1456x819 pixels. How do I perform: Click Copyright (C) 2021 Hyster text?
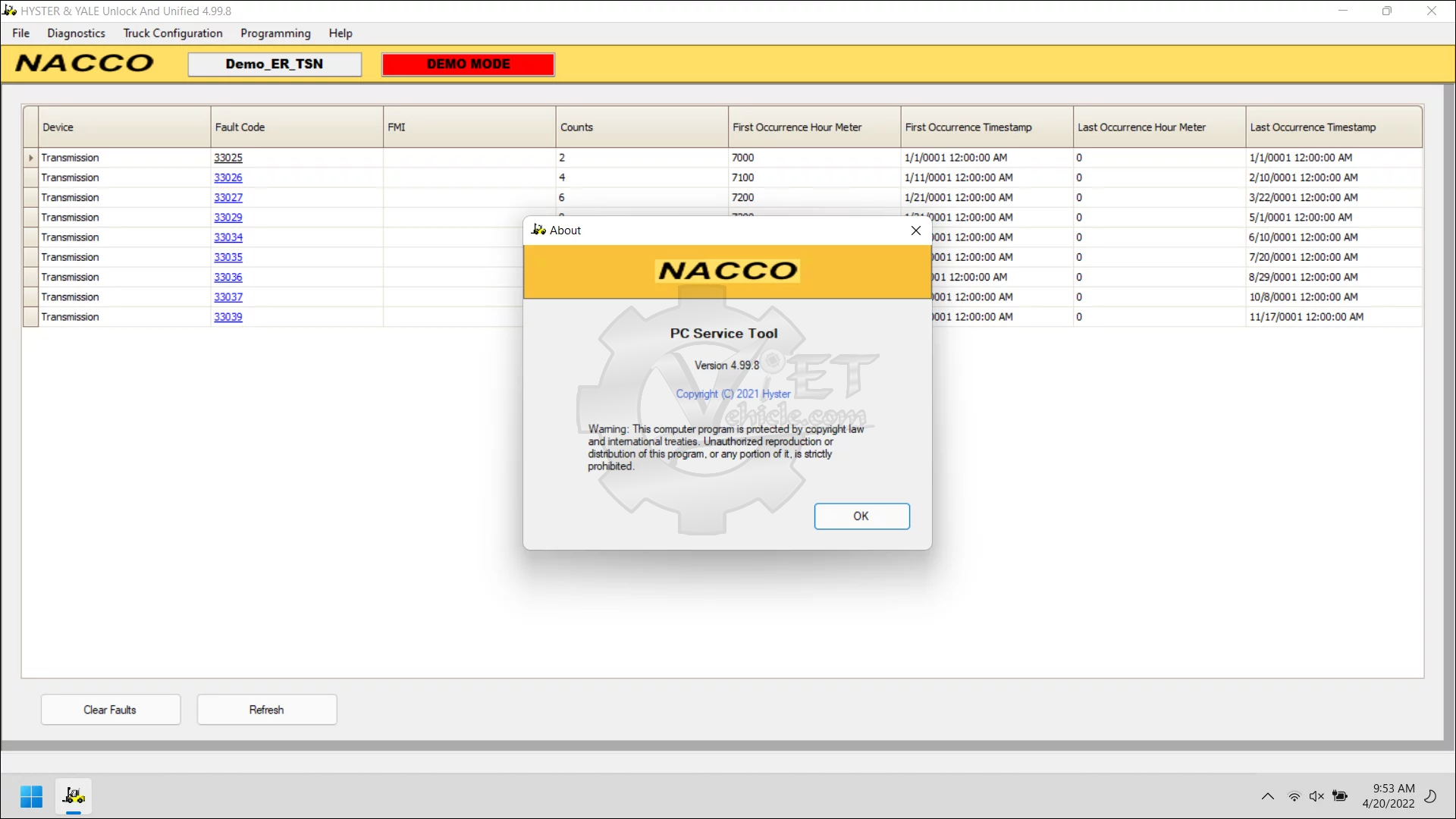[733, 394]
